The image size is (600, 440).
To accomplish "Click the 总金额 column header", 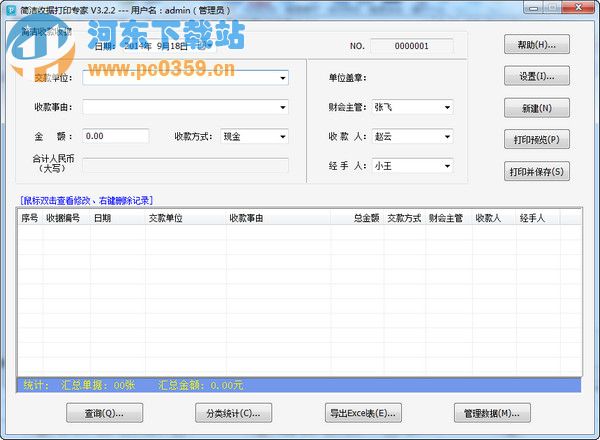I will pyautogui.click(x=357, y=218).
